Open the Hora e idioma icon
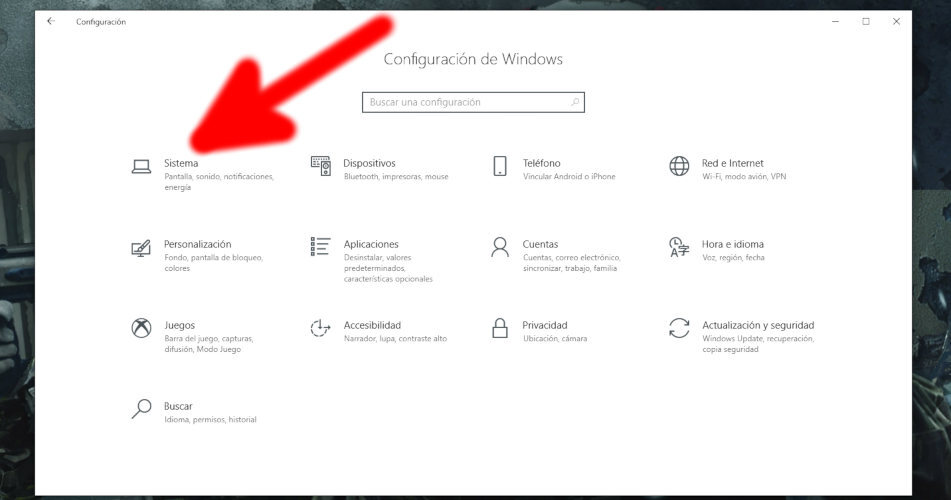 [679, 247]
